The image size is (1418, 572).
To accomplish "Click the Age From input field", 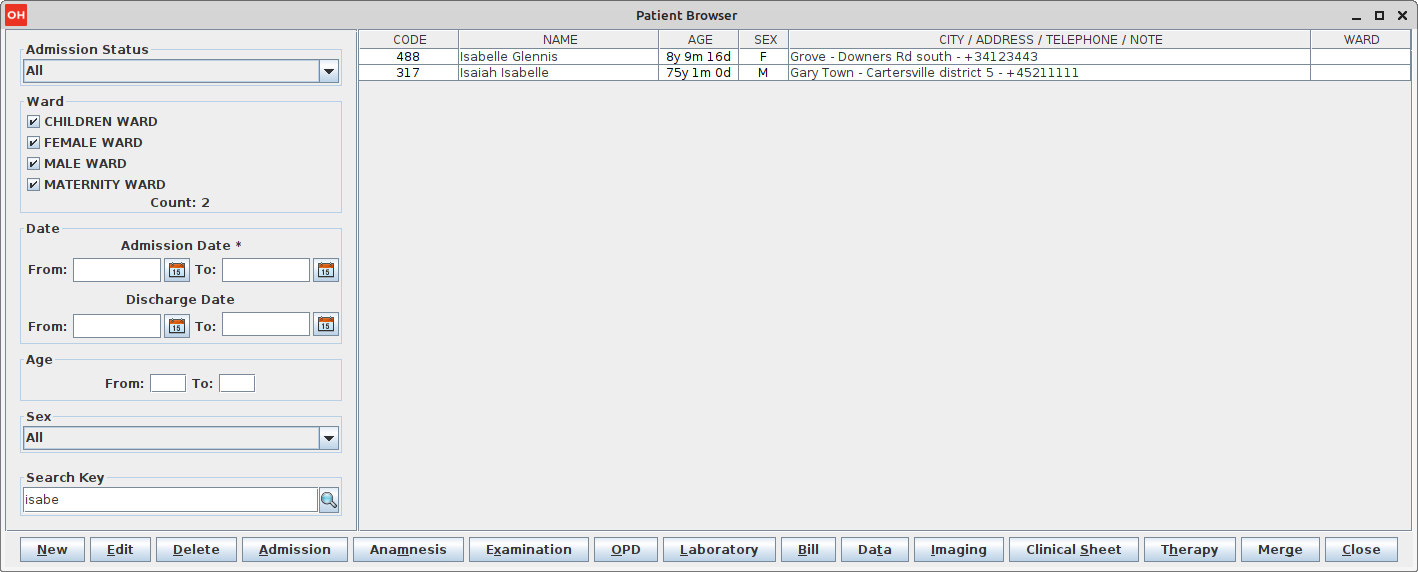I will pyautogui.click(x=168, y=383).
